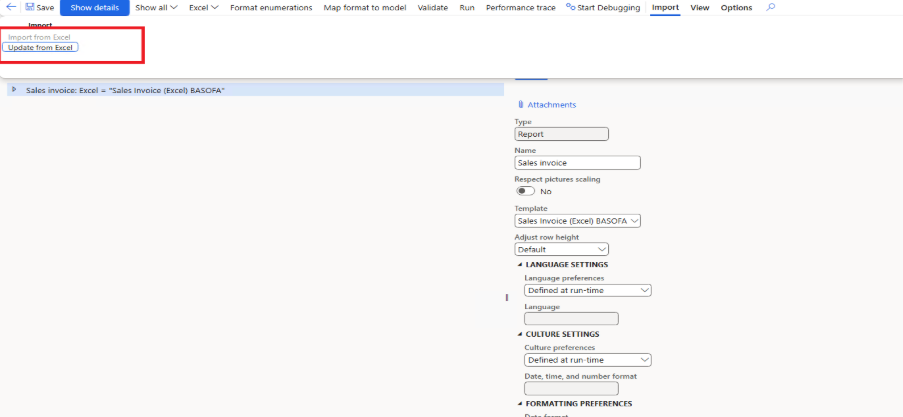Viewport: 903px width, 417px height.
Task: Switch to the View tab
Action: [699, 7]
